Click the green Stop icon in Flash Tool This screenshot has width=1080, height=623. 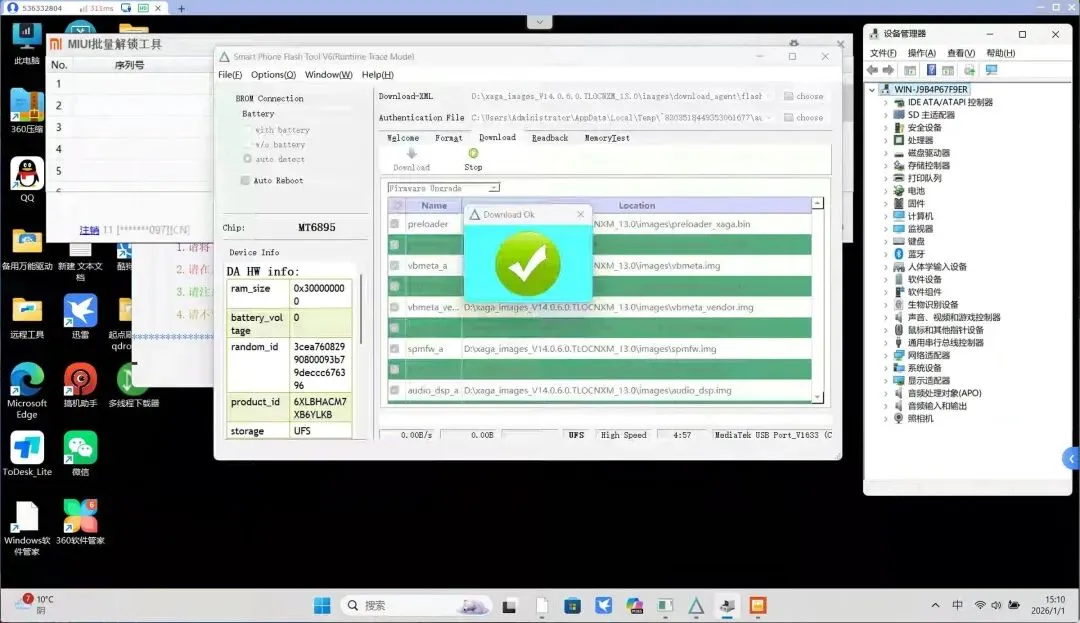tap(473, 154)
